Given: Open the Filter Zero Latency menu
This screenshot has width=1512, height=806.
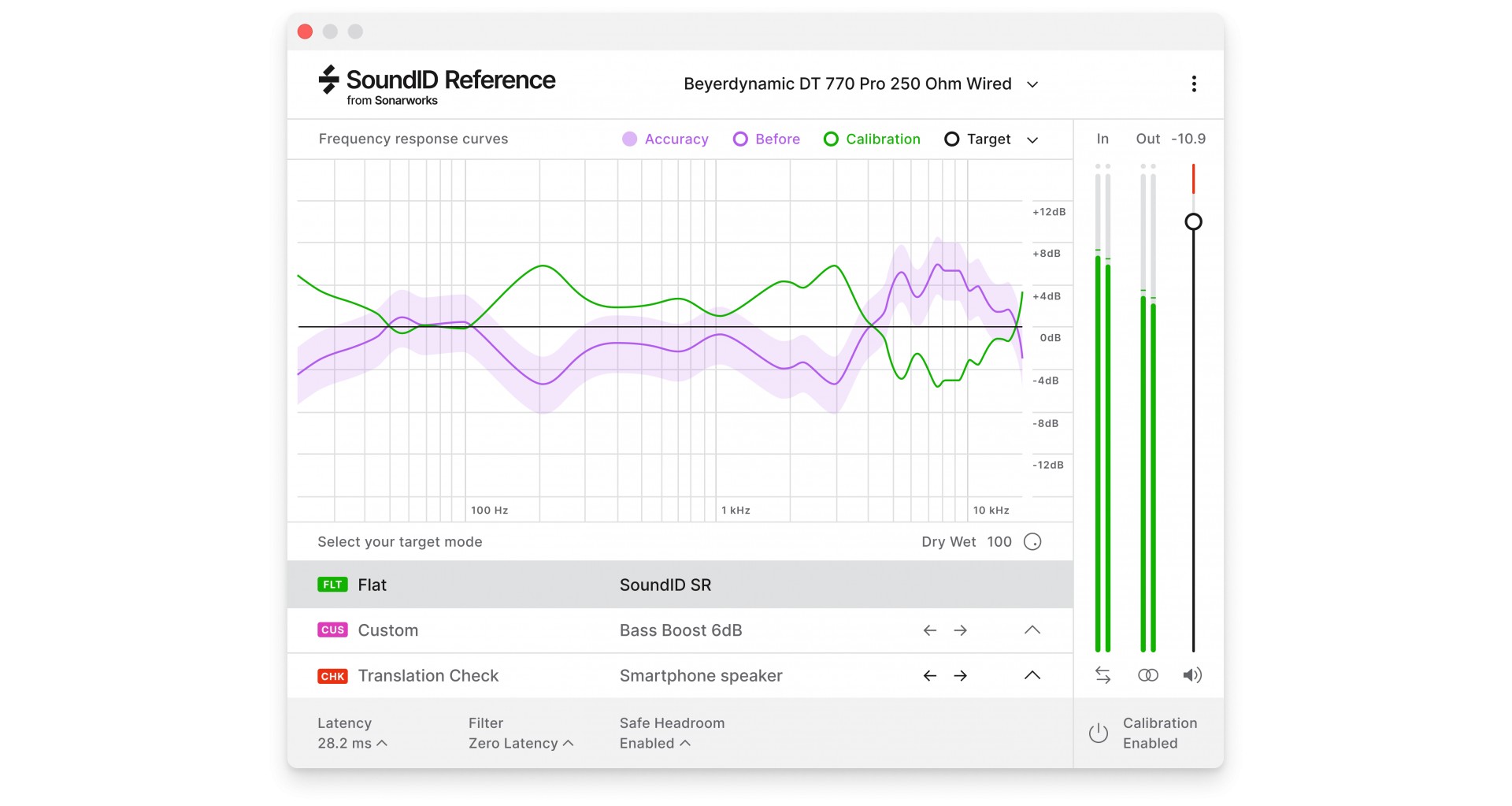Looking at the screenshot, I should [x=521, y=744].
